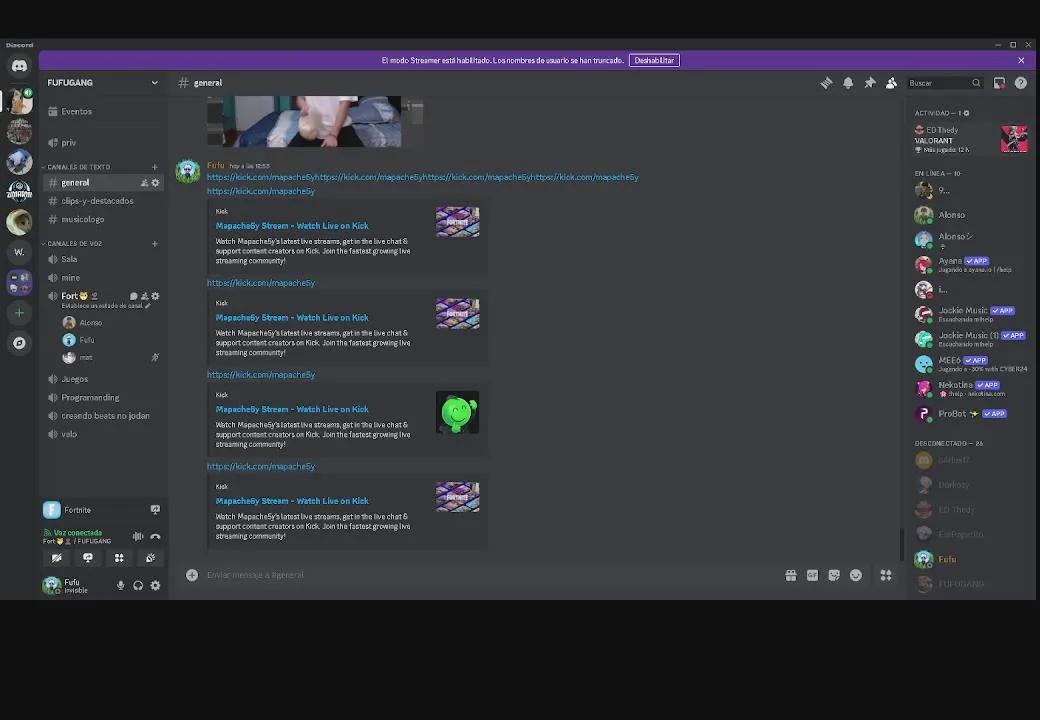Open the musicologo text channel
The width and height of the screenshot is (1040, 720).
83,219
